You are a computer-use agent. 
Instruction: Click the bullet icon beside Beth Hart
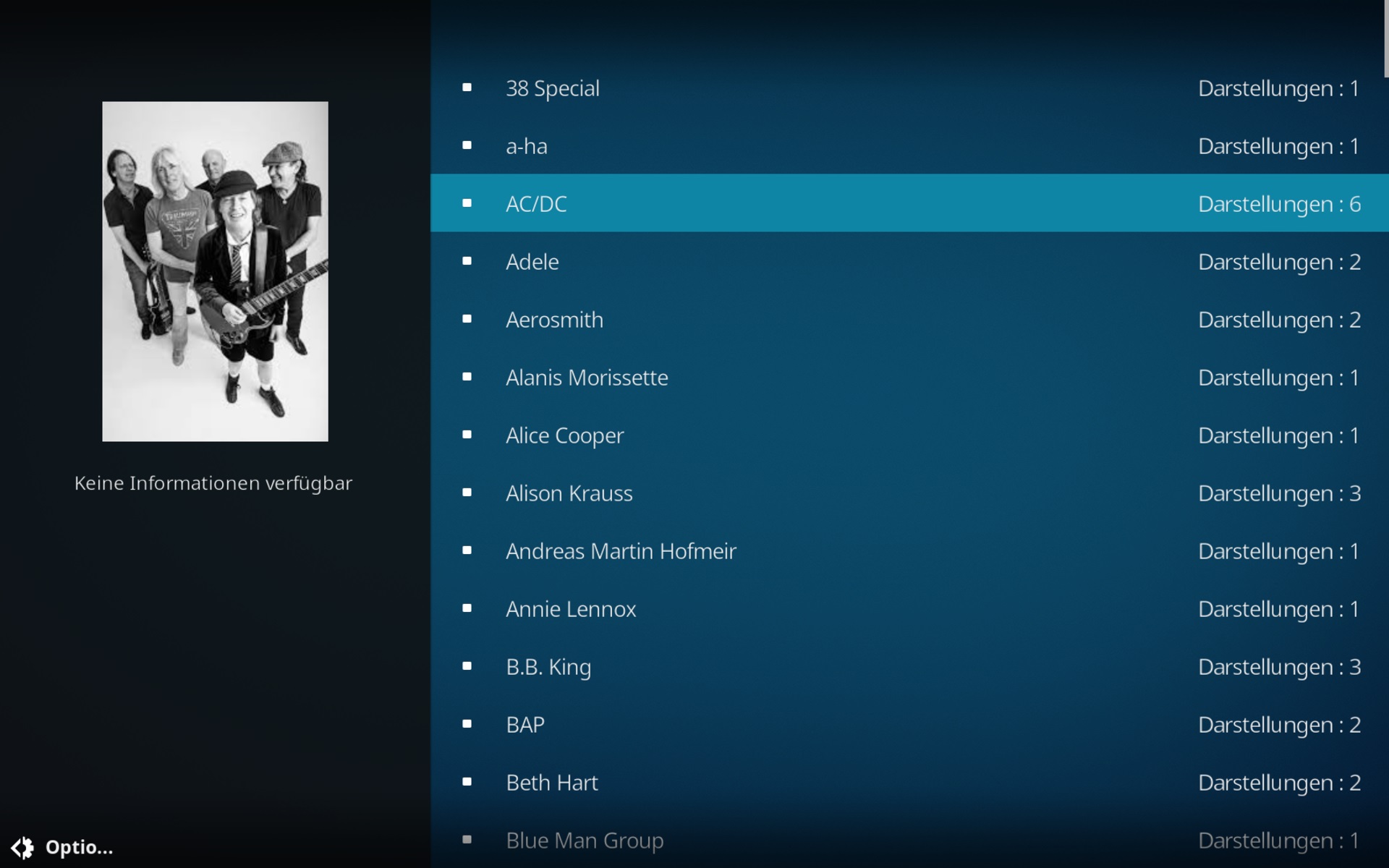coord(467,782)
